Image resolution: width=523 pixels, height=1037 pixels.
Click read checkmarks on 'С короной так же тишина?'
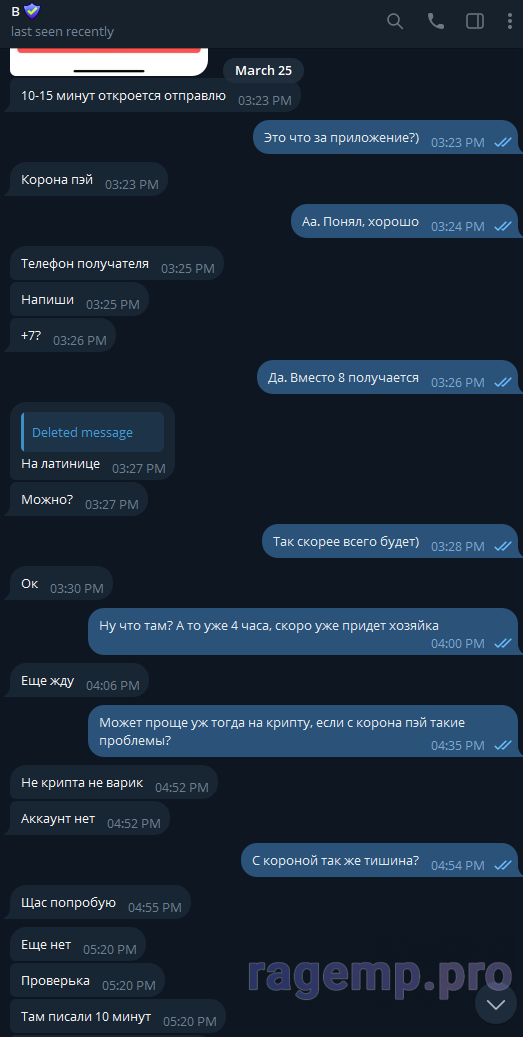coord(503,865)
